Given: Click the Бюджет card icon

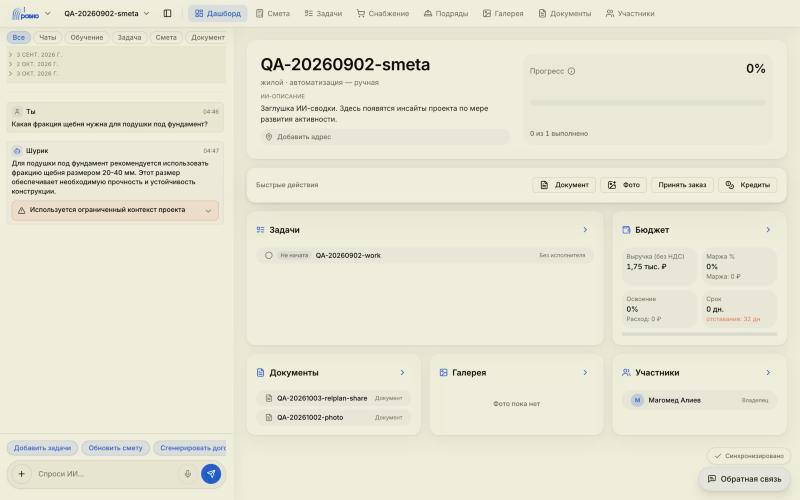Looking at the screenshot, I should [x=627, y=230].
